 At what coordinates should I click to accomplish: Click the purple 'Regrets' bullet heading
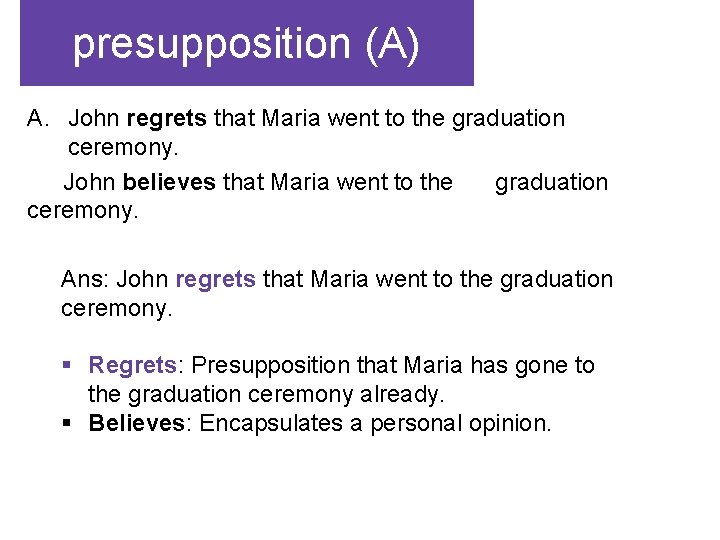tap(132, 365)
